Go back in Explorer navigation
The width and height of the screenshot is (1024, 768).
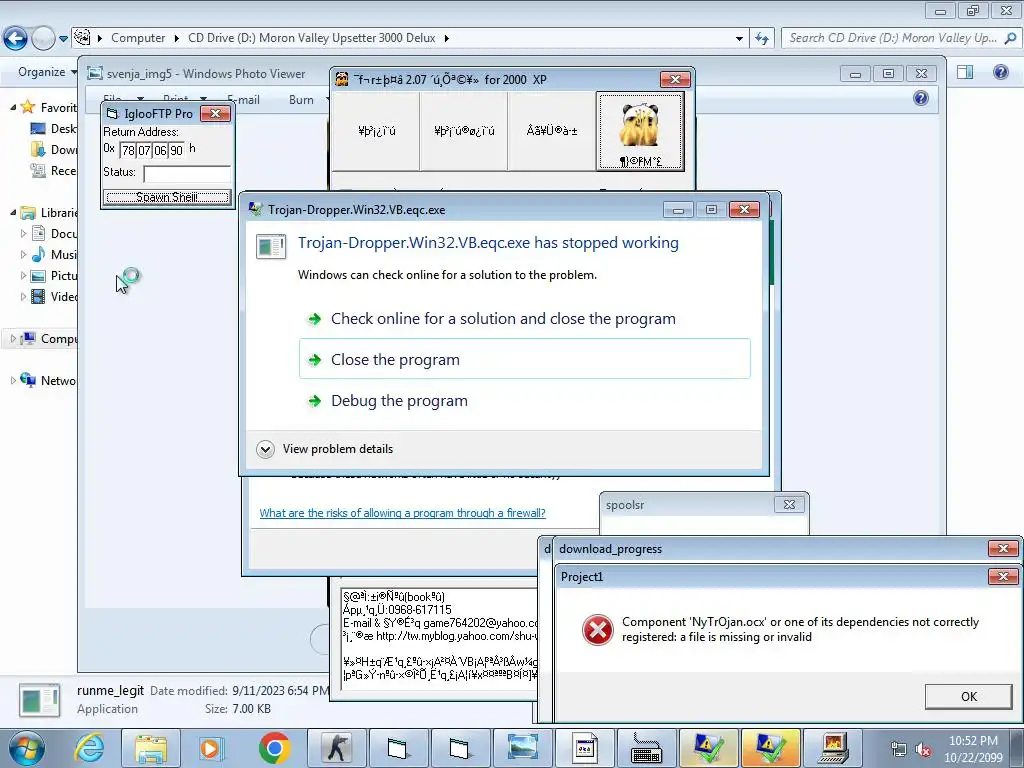(x=16, y=38)
